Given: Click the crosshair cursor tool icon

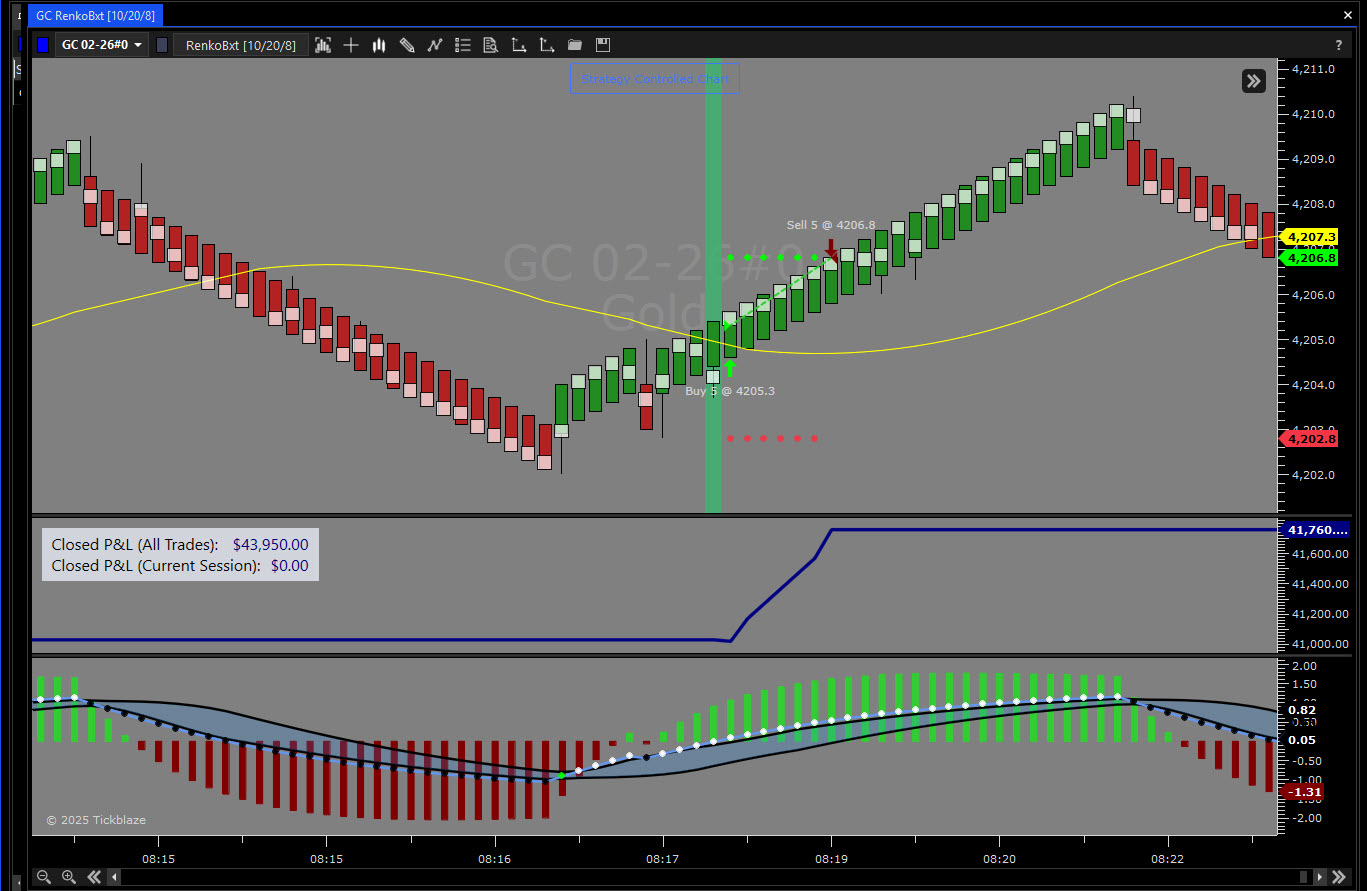Looking at the screenshot, I should 351,45.
